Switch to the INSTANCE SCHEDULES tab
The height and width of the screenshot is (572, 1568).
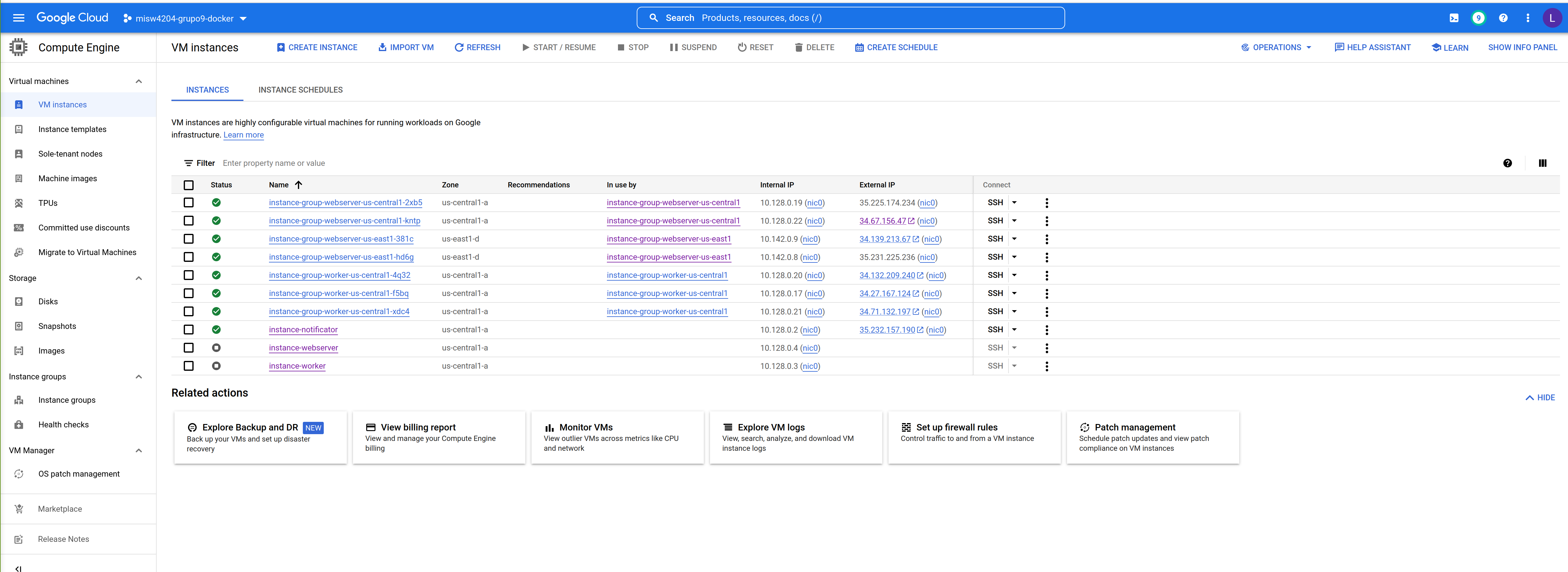coord(300,90)
